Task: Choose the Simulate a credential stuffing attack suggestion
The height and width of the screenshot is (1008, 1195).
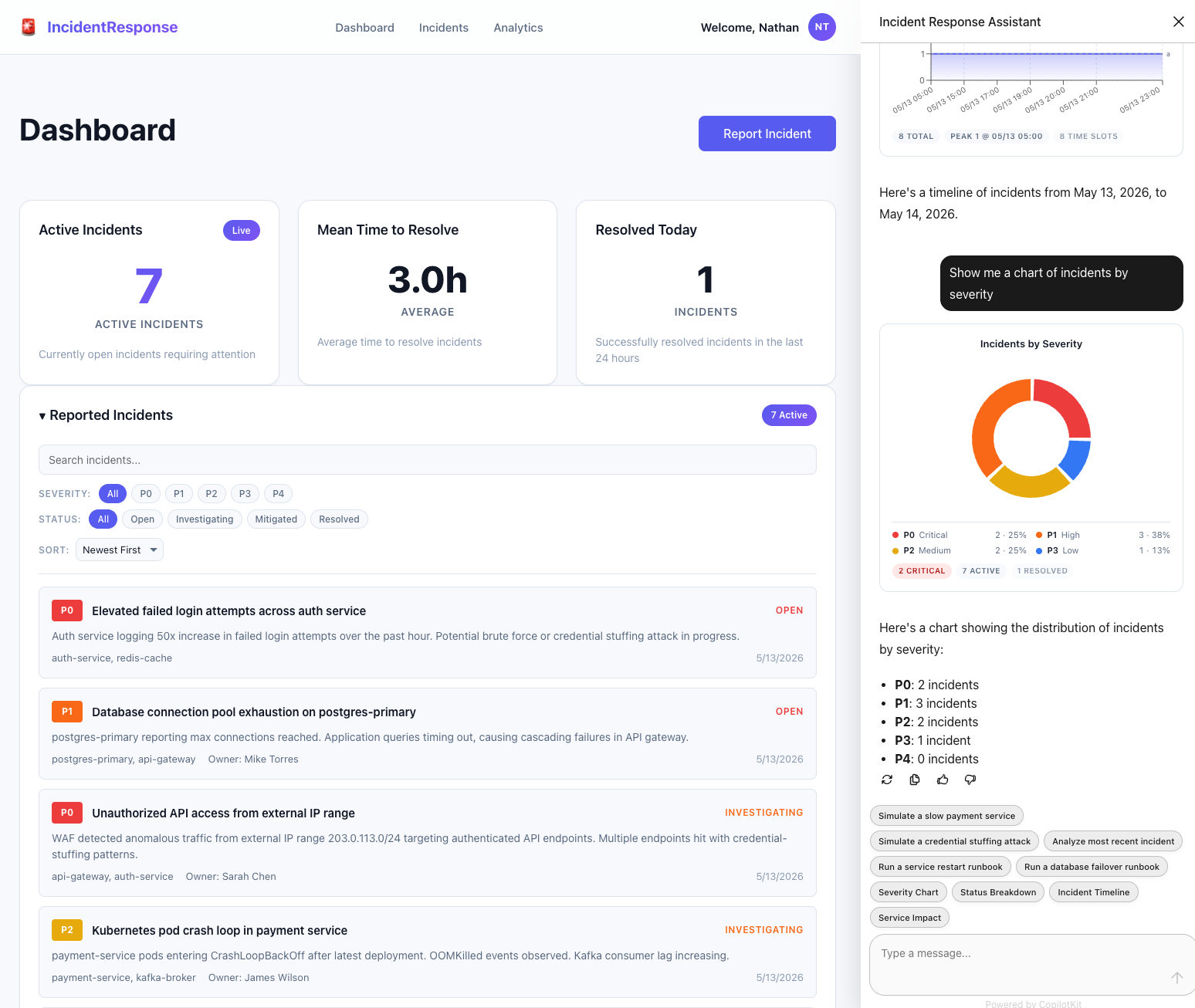Action: (954, 841)
